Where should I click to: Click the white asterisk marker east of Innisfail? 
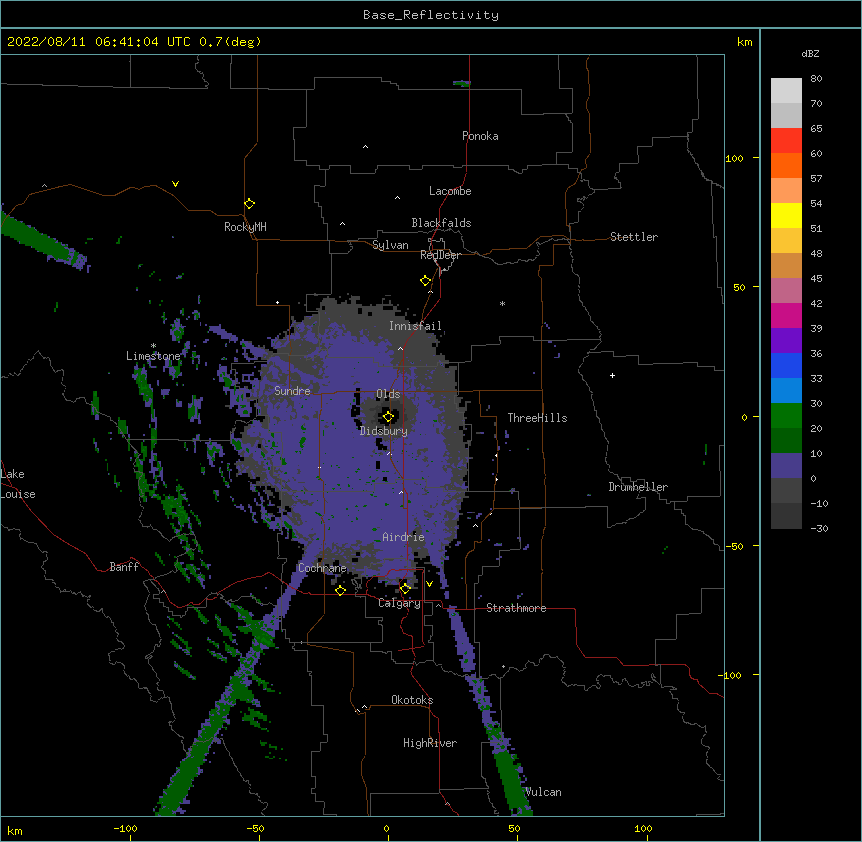502,303
